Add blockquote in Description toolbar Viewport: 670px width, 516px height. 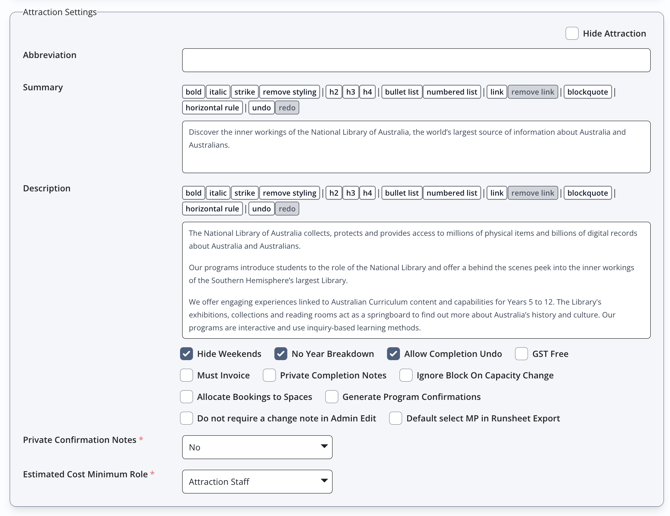point(587,193)
